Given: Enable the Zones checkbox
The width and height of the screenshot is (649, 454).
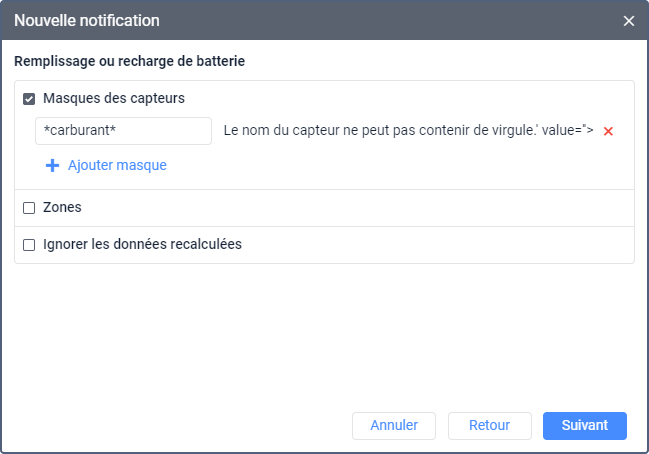Looking at the screenshot, I should pos(29,208).
